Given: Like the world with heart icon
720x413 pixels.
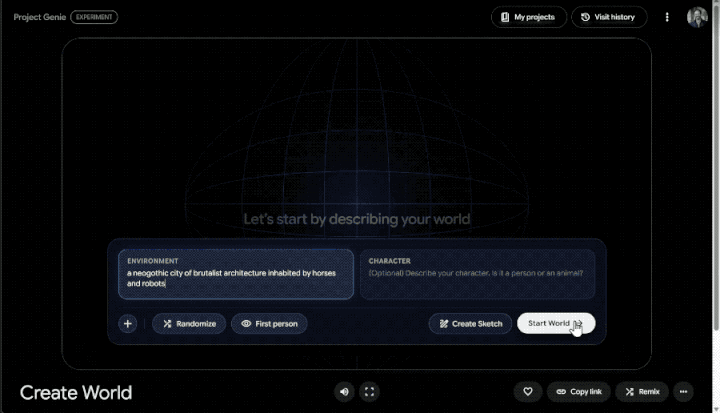Looking at the screenshot, I should 528,392.
